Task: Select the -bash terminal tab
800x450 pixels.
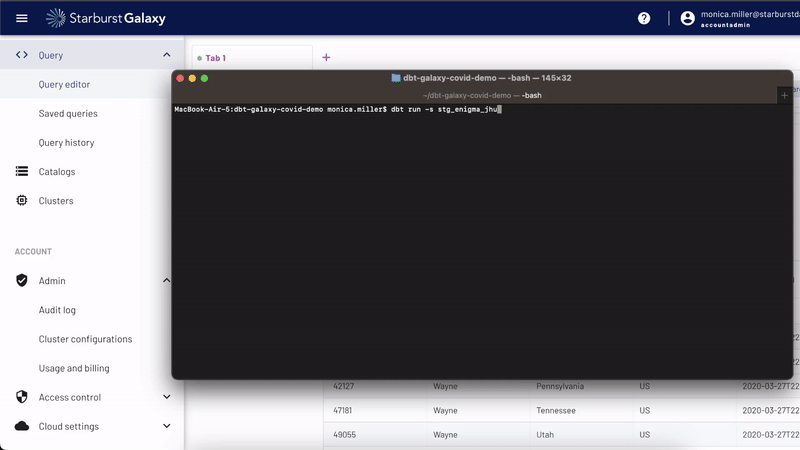Action: 482,95
